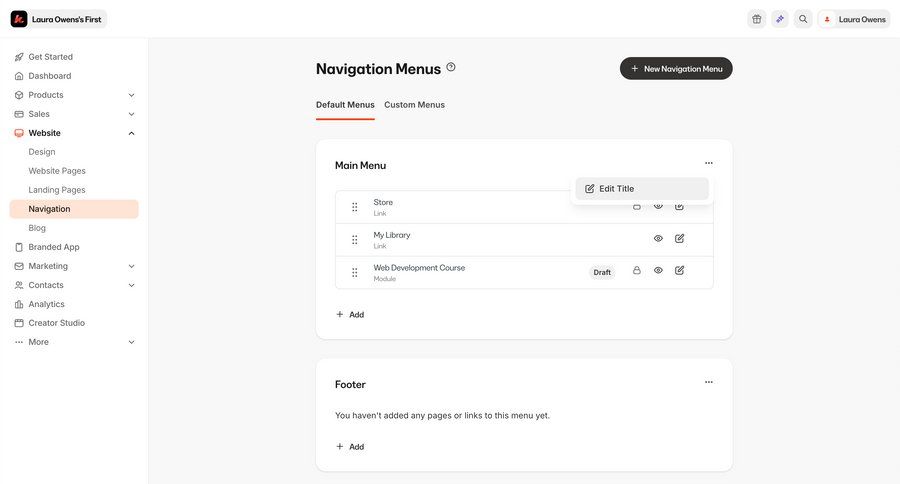
Task: Switch to the Custom Menus tab
Action: click(414, 105)
